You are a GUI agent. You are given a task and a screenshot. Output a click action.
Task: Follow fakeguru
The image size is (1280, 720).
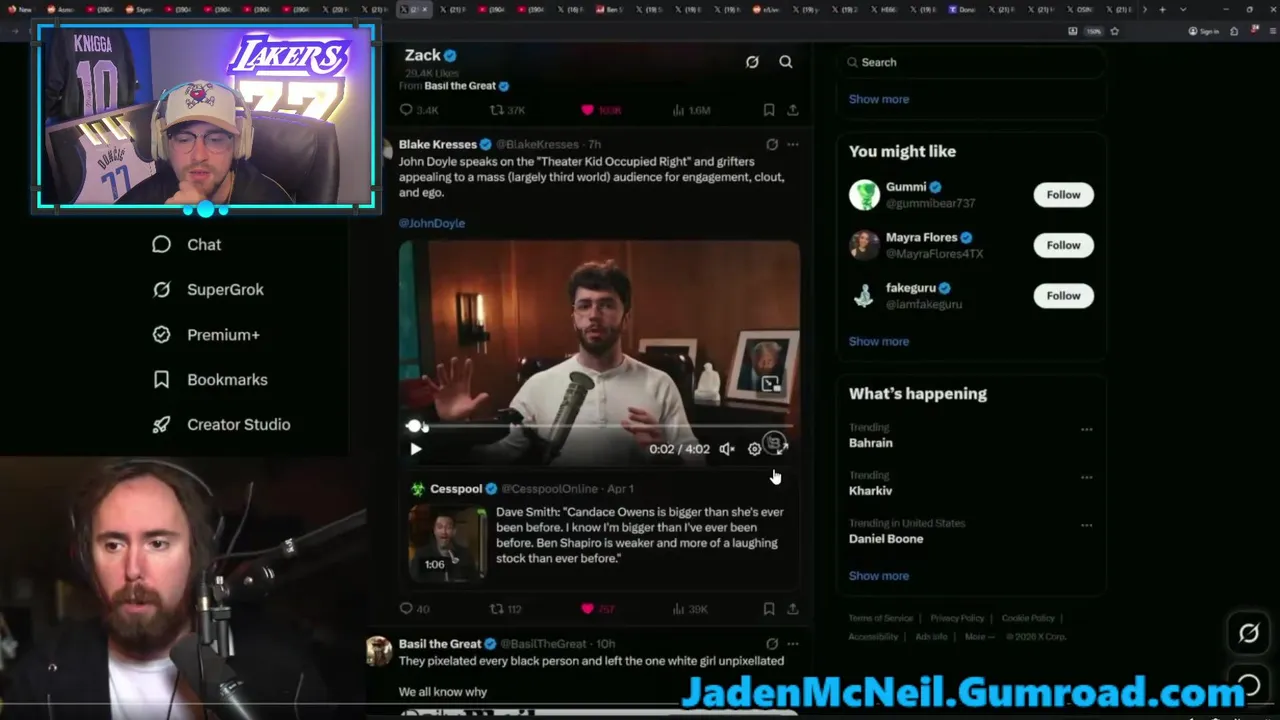[1063, 296]
